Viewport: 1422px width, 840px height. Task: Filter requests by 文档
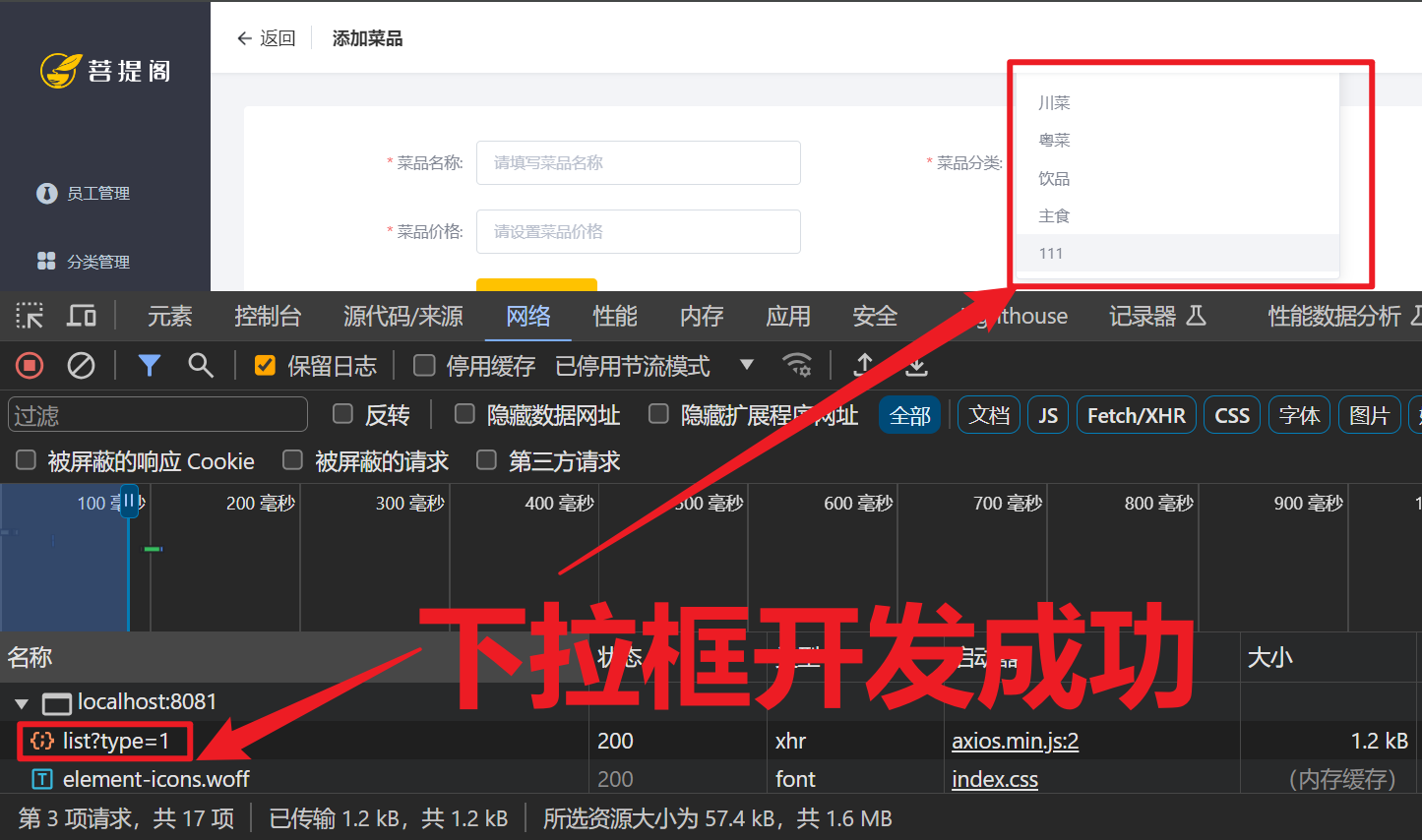point(989,415)
